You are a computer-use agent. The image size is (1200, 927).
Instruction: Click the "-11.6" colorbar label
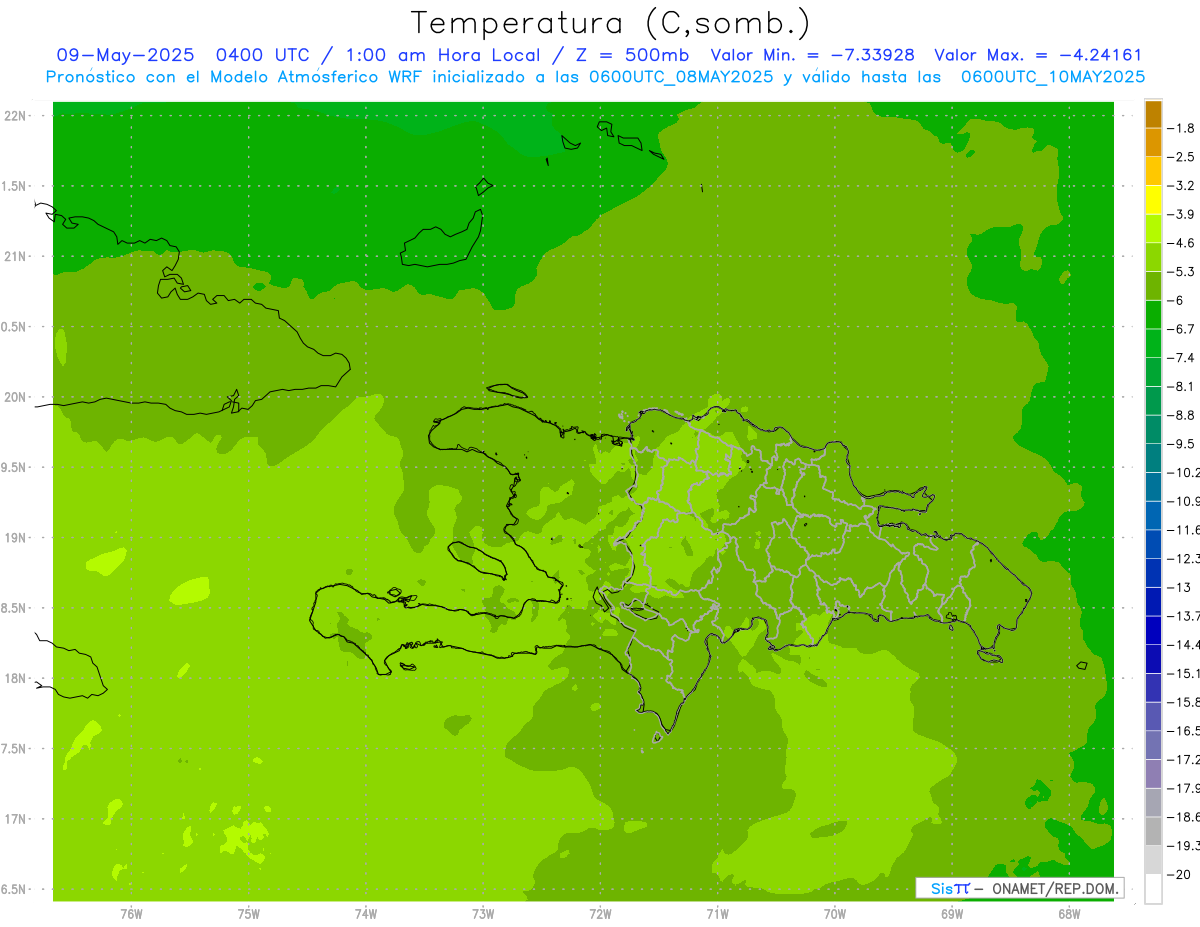1183,529
